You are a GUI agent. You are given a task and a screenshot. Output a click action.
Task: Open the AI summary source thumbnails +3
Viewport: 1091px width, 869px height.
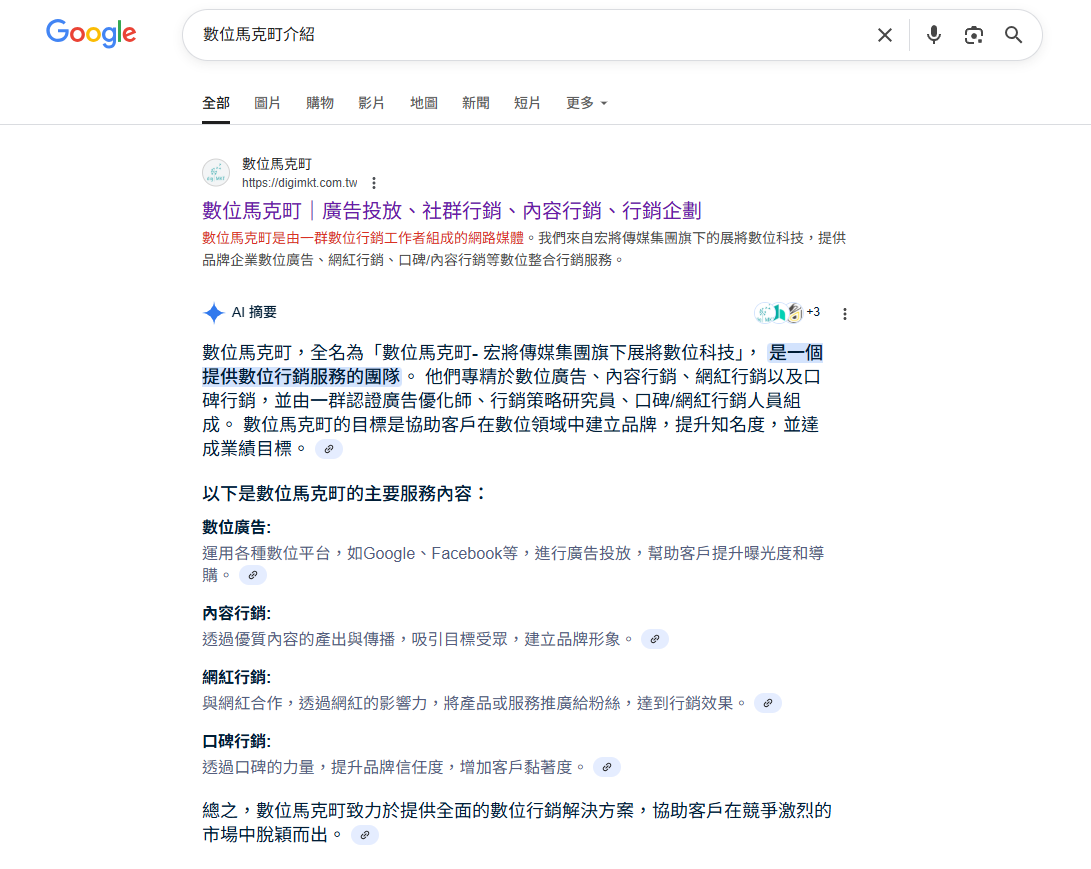tap(787, 312)
